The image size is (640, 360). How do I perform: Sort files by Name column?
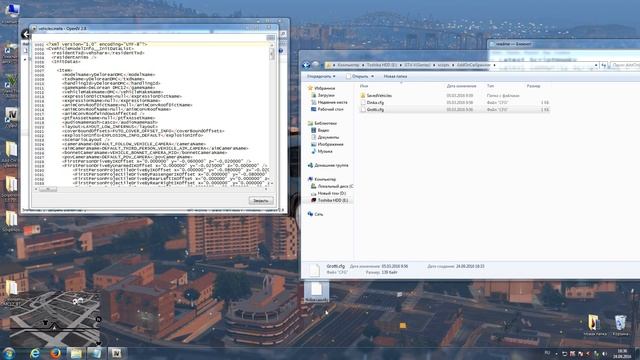364,86
